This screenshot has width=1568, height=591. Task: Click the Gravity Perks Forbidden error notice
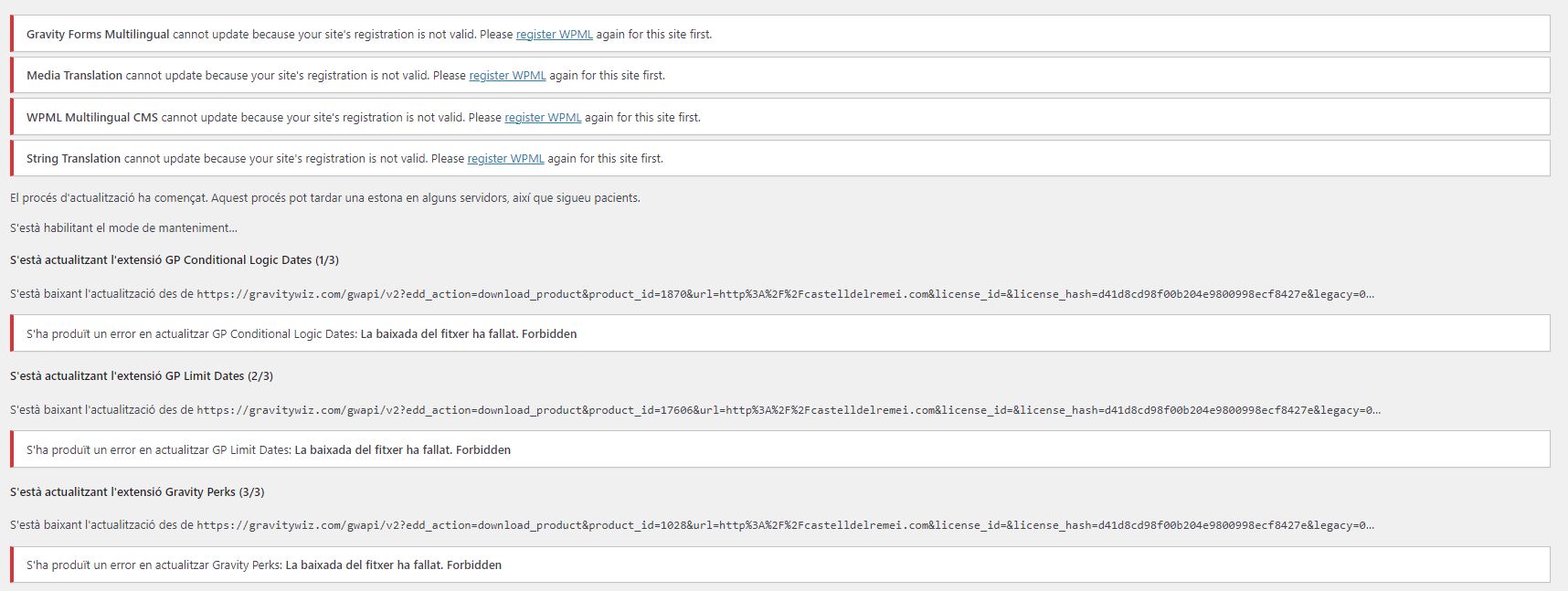(780, 565)
